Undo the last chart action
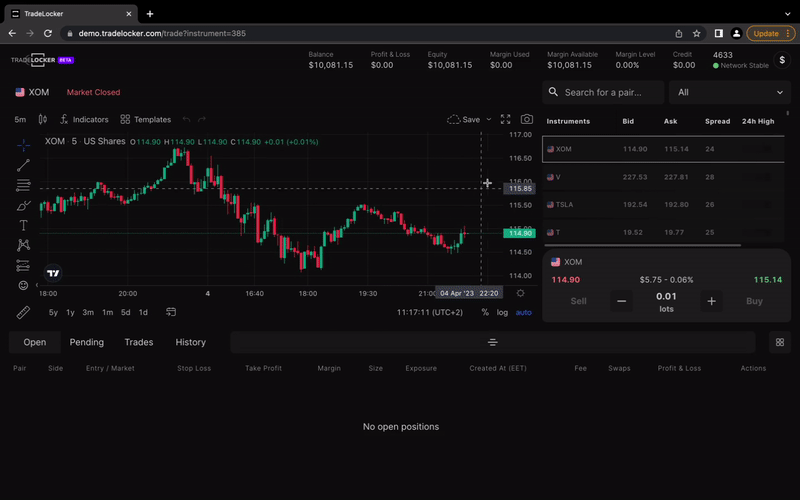This screenshot has width=800, height=500. (x=186, y=119)
